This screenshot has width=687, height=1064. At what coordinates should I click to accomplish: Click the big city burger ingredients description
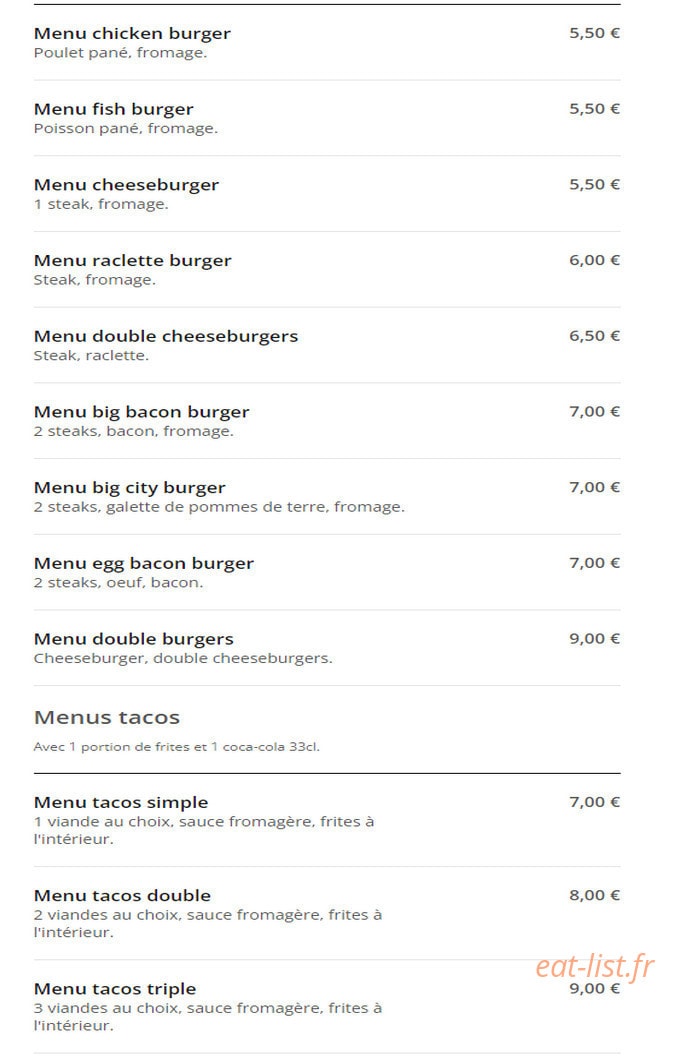point(219,507)
